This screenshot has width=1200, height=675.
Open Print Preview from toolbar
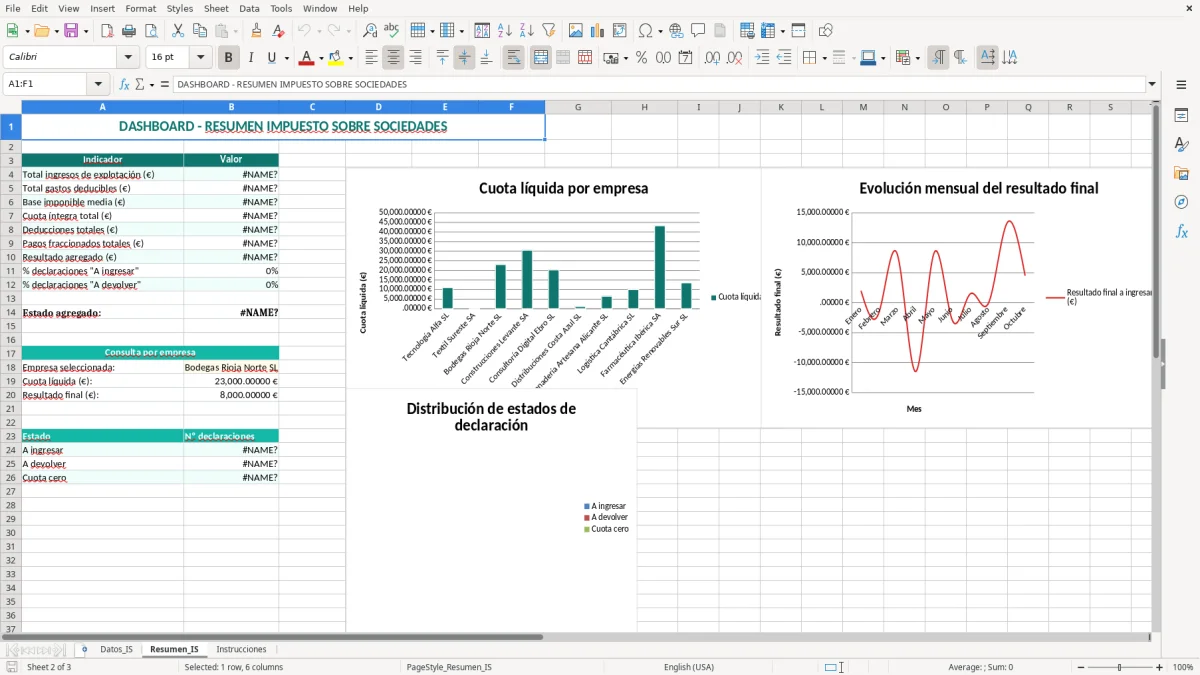coord(150,31)
